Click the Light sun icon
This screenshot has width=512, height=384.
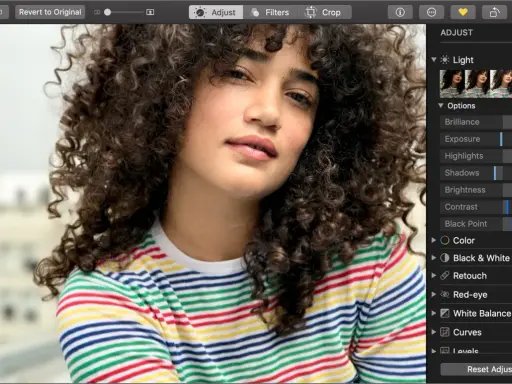click(445, 60)
